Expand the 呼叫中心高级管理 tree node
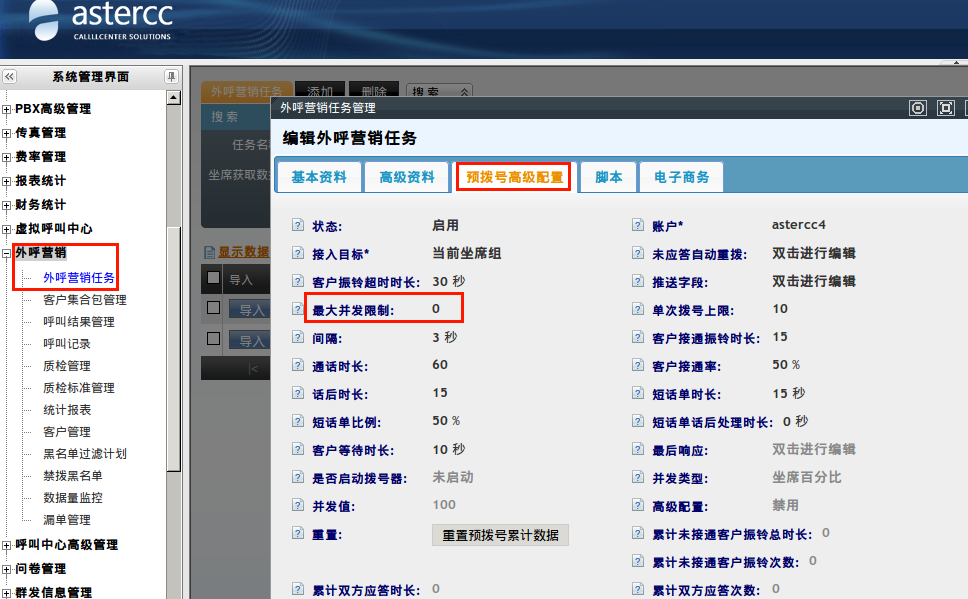Viewport: 968px width, 599px height. tap(7, 546)
